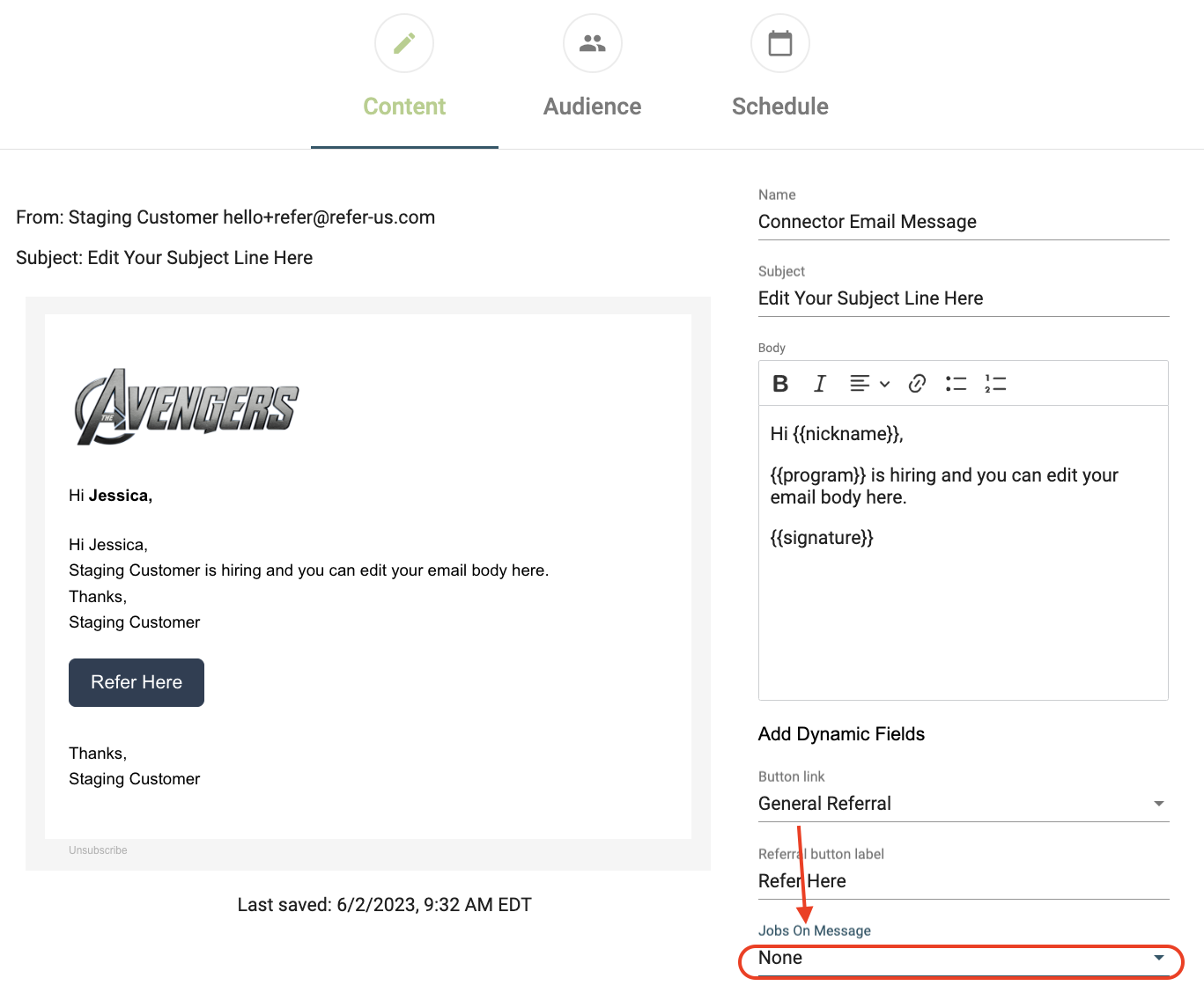Apply bulleted list formatting
The height and width of the screenshot is (993, 1204).
[956, 384]
